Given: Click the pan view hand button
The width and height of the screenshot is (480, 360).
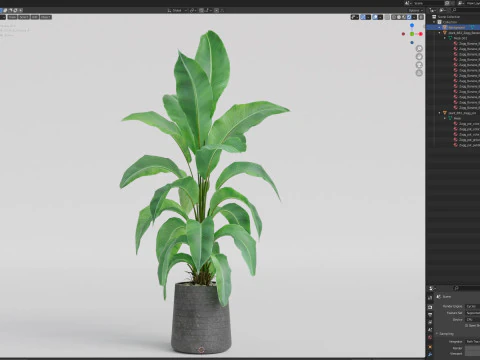Looking at the screenshot, I should tap(419, 57).
